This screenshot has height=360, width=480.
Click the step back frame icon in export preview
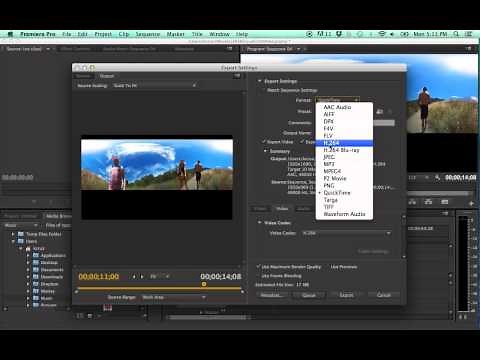(x=134, y=276)
